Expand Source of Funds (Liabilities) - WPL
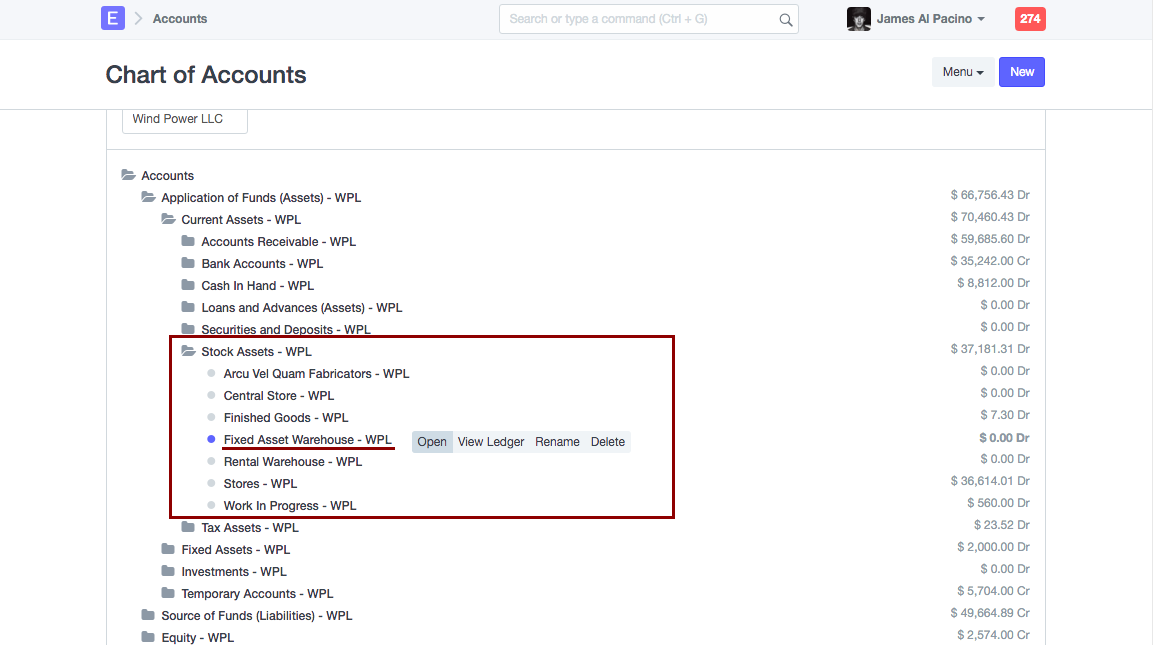 click(256, 616)
